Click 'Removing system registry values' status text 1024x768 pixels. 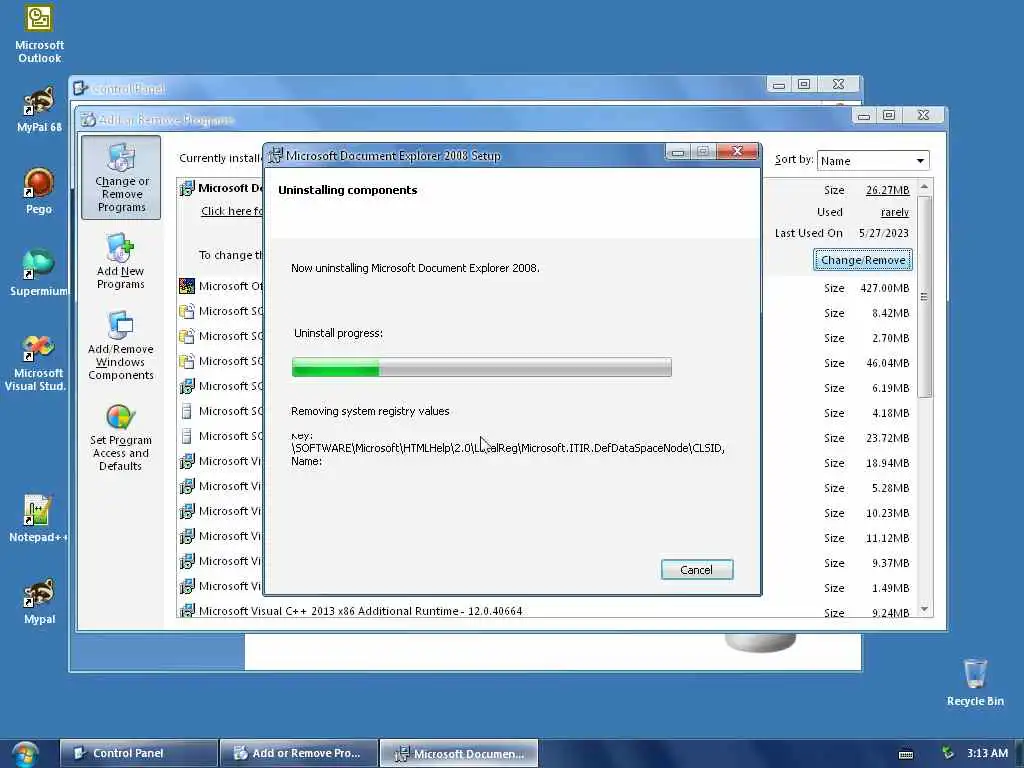(370, 411)
